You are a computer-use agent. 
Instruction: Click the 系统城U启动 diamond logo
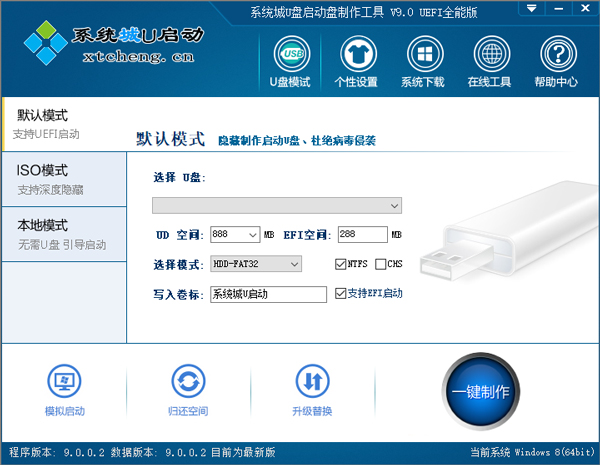(46, 43)
